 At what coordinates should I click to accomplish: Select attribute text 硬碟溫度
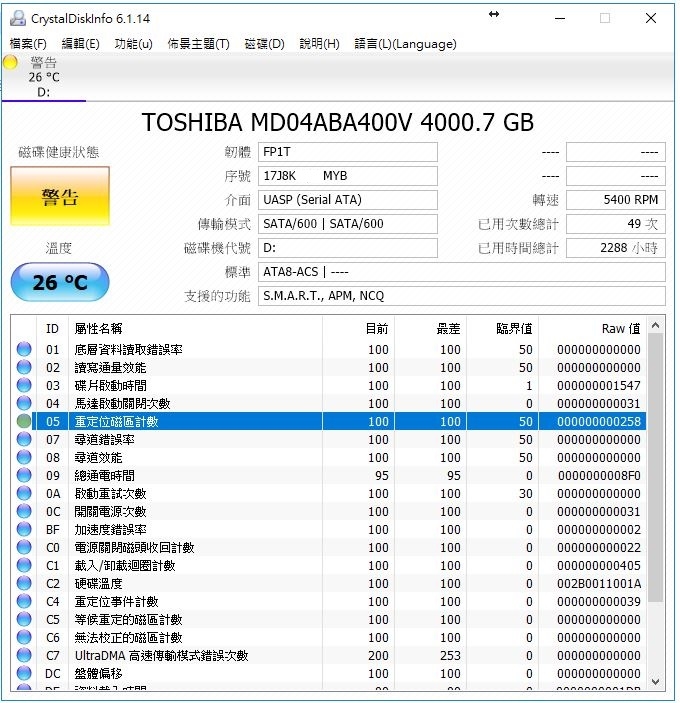pos(98,583)
